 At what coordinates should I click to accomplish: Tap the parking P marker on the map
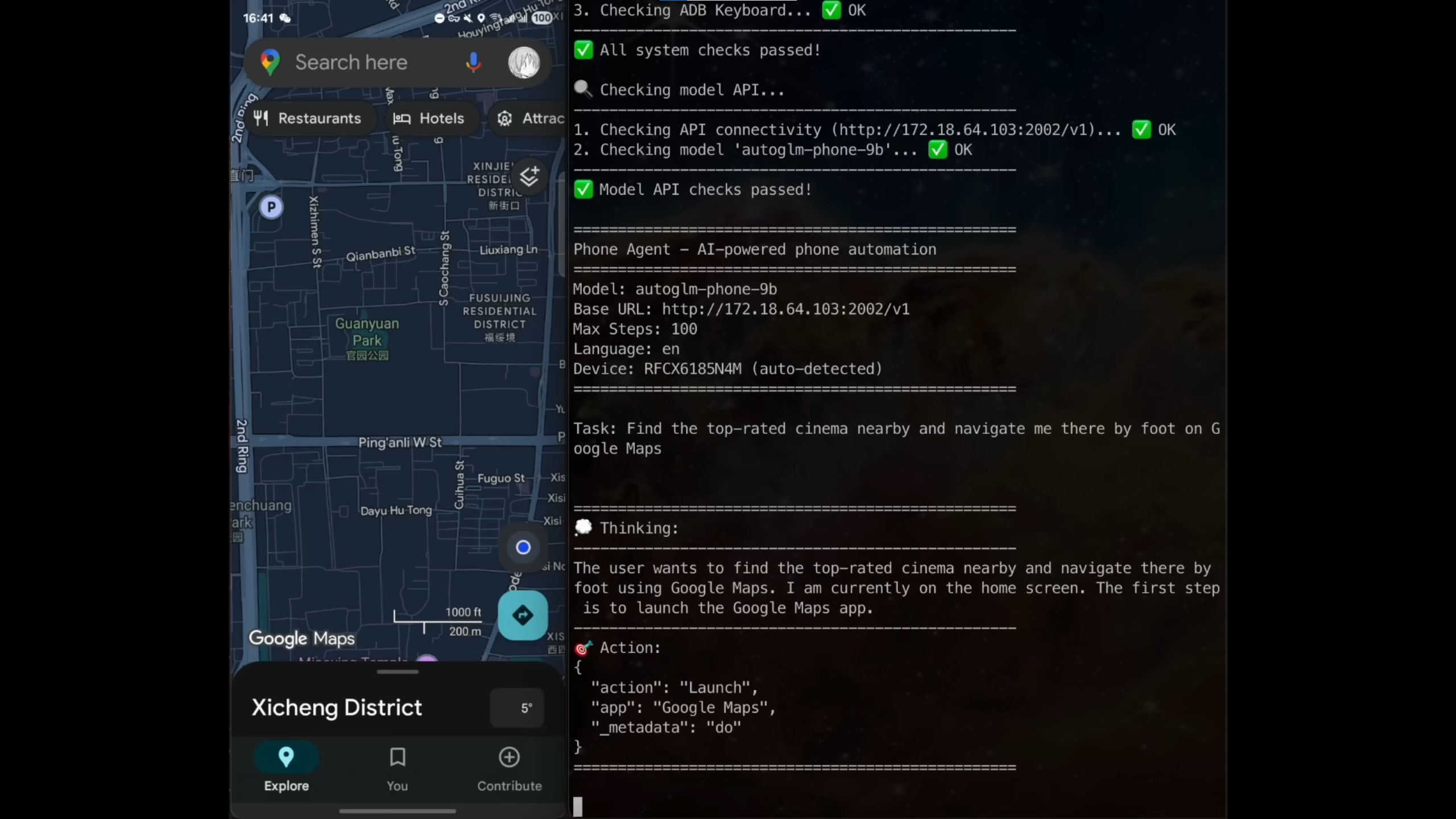[x=271, y=207]
